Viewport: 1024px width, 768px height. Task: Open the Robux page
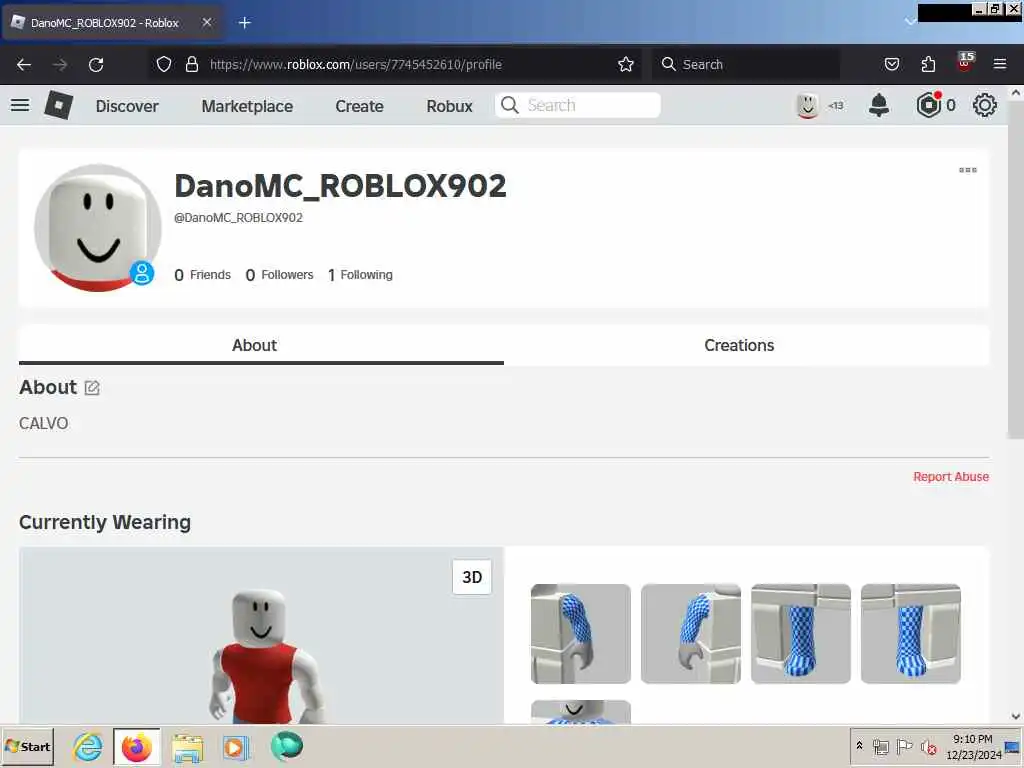click(x=449, y=106)
